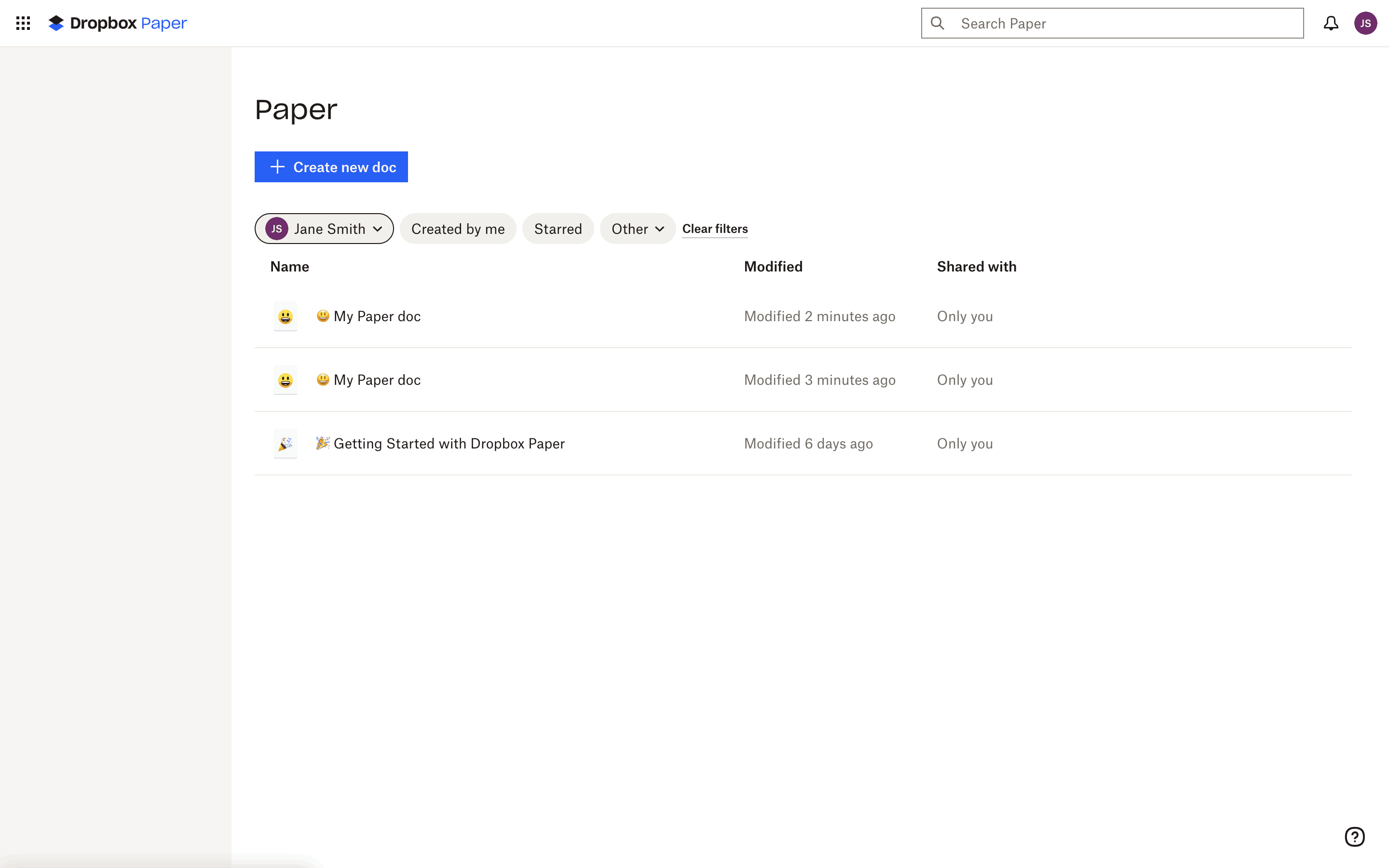Screen dimensions: 1389x868
Task: Click first My Paper doc emoji thumbnail
Action: click(x=285, y=316)
